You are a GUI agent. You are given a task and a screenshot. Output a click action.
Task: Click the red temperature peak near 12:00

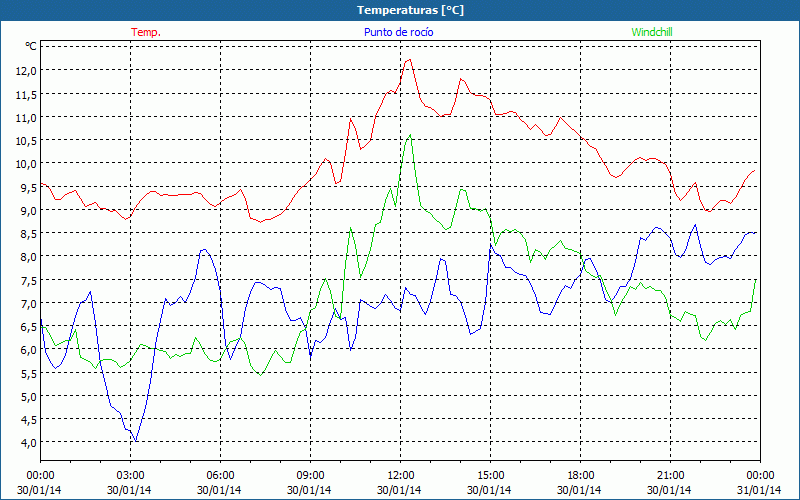[410, 60]
